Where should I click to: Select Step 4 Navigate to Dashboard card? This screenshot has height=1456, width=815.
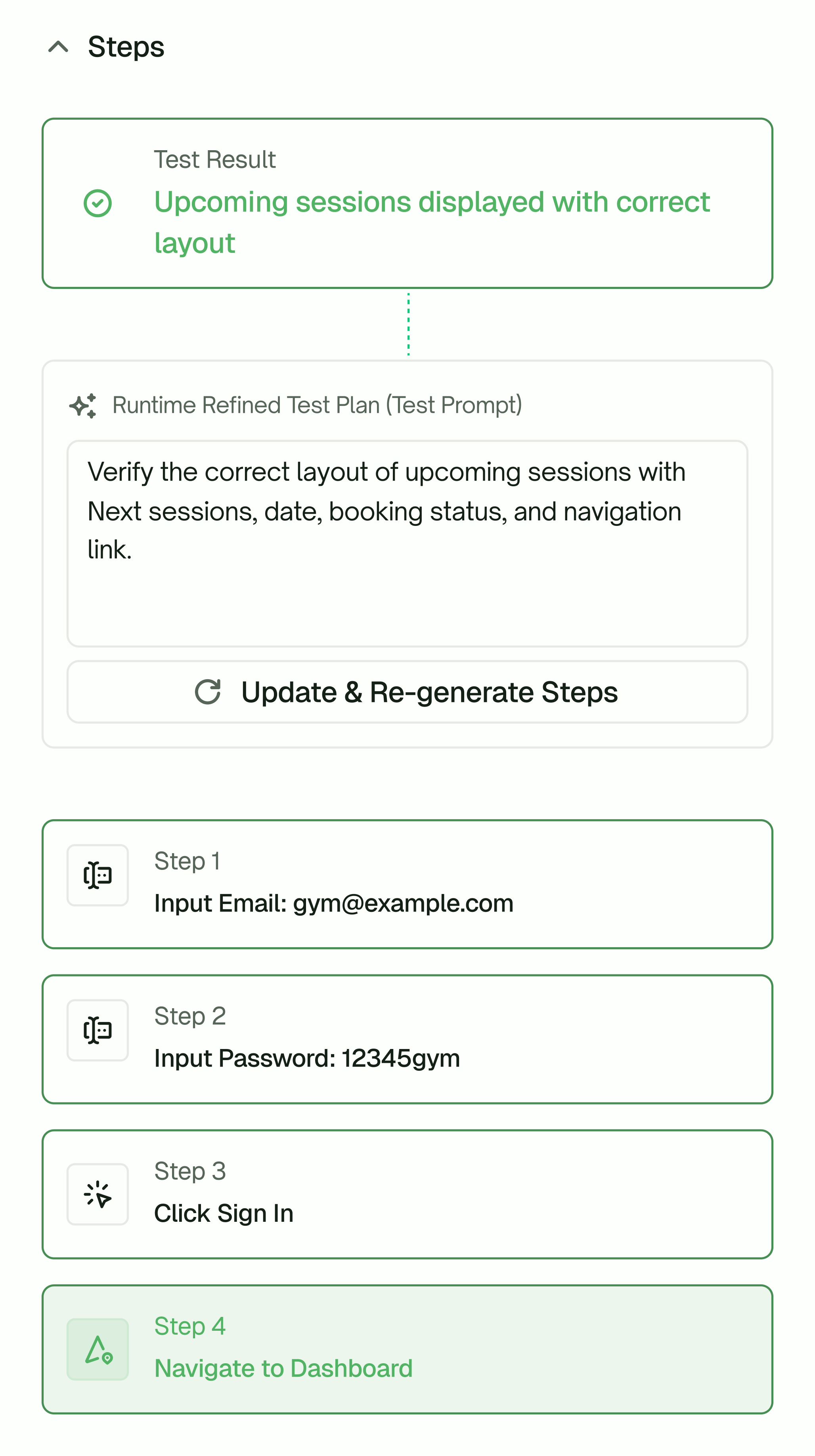(407, 1350)
